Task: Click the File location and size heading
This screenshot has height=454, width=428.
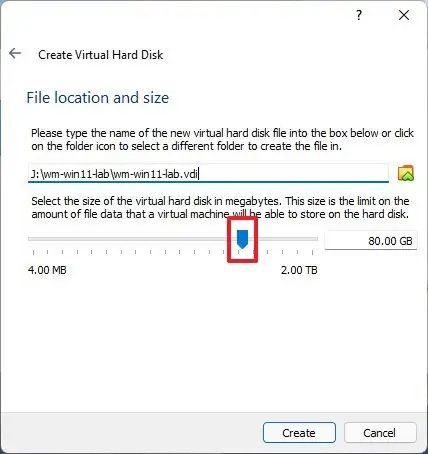Action: [x=98, y=98]
